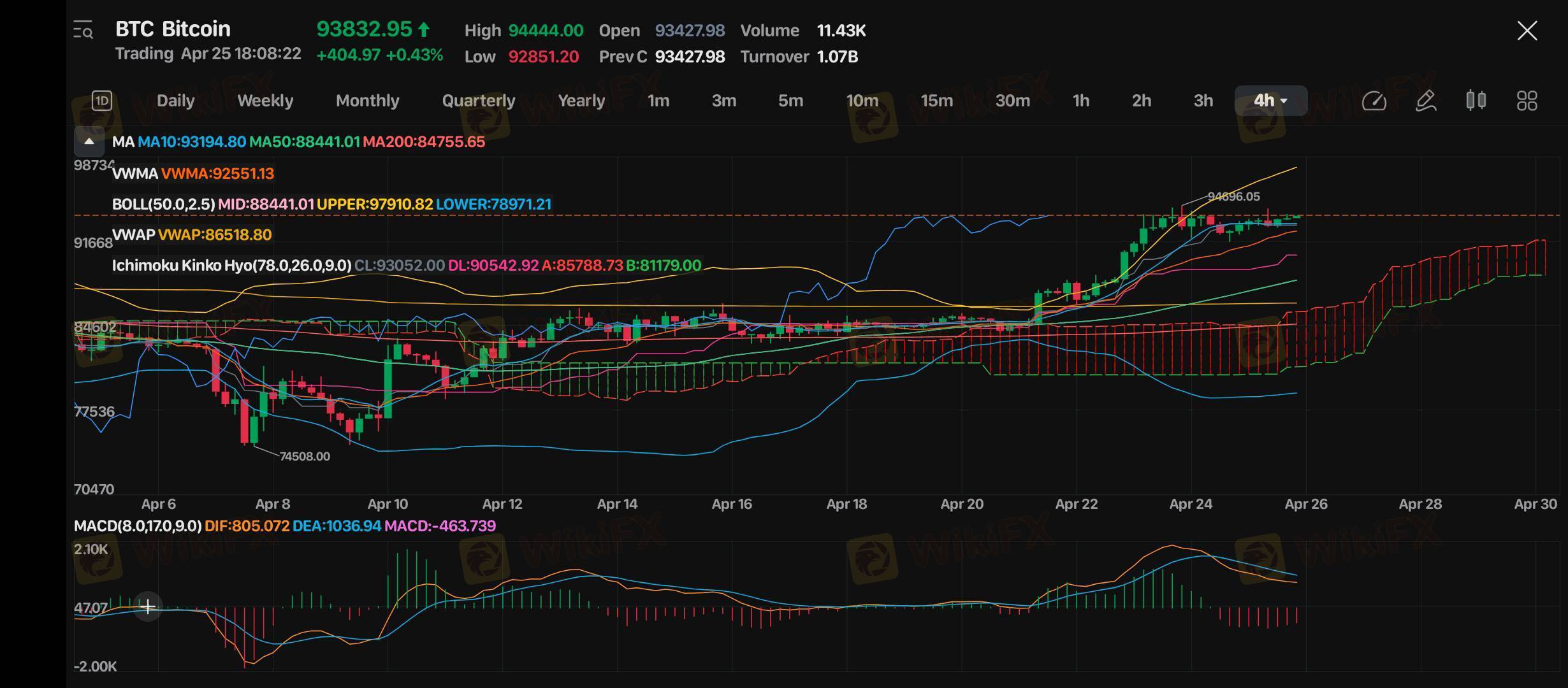This screenshot has height=688, width=1568.
Task: Click the MA10:93194.80 value
Action: coord(192,142)
